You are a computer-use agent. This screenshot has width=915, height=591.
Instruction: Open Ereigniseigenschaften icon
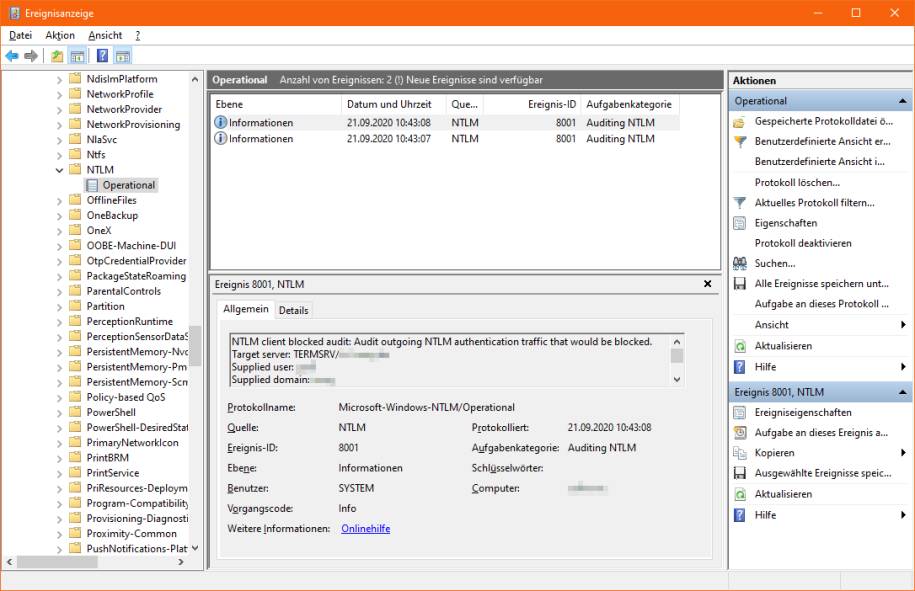(x=739, y=412)
